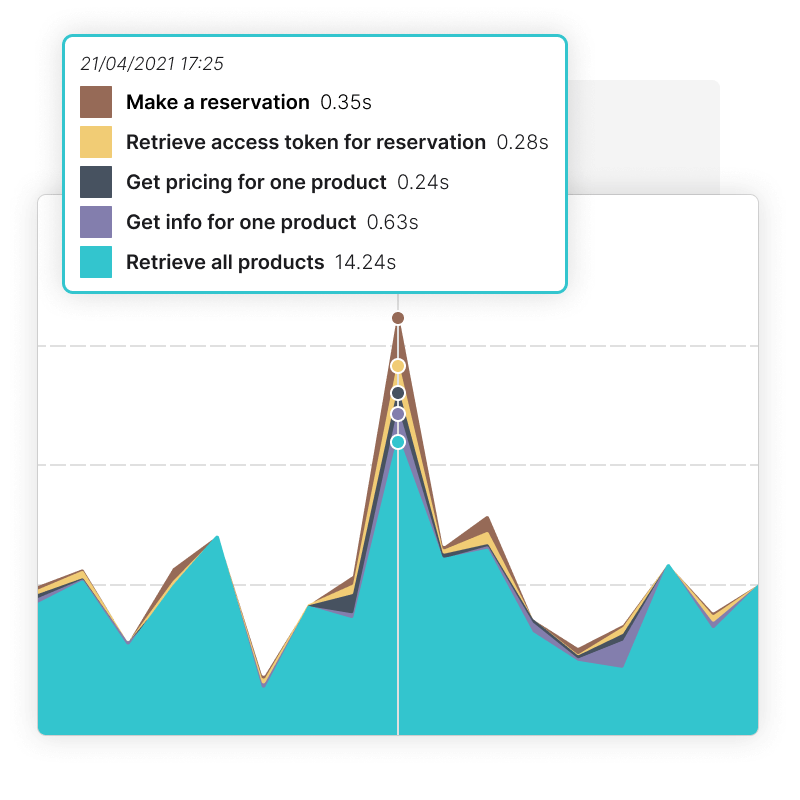Click the purple Get info swatch
800x800 pixels.
[96, 222]
